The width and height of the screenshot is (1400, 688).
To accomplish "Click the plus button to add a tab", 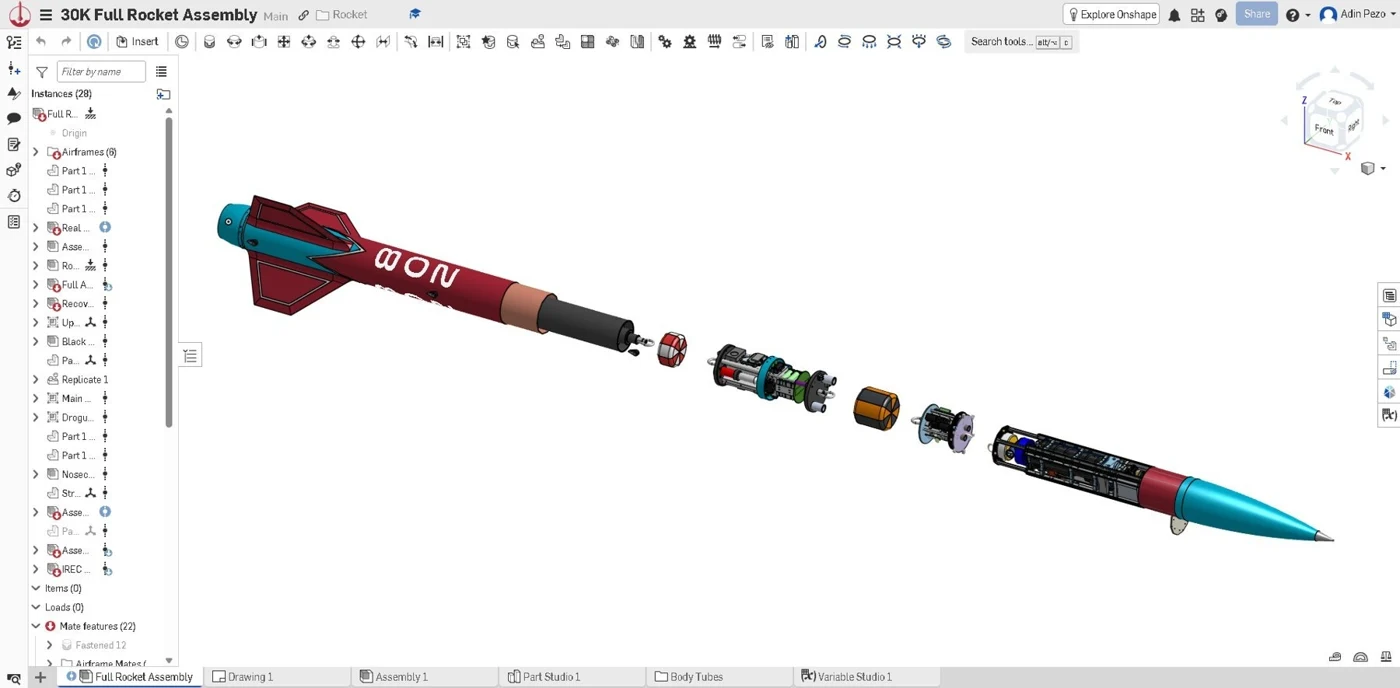I will coord(41,677).
